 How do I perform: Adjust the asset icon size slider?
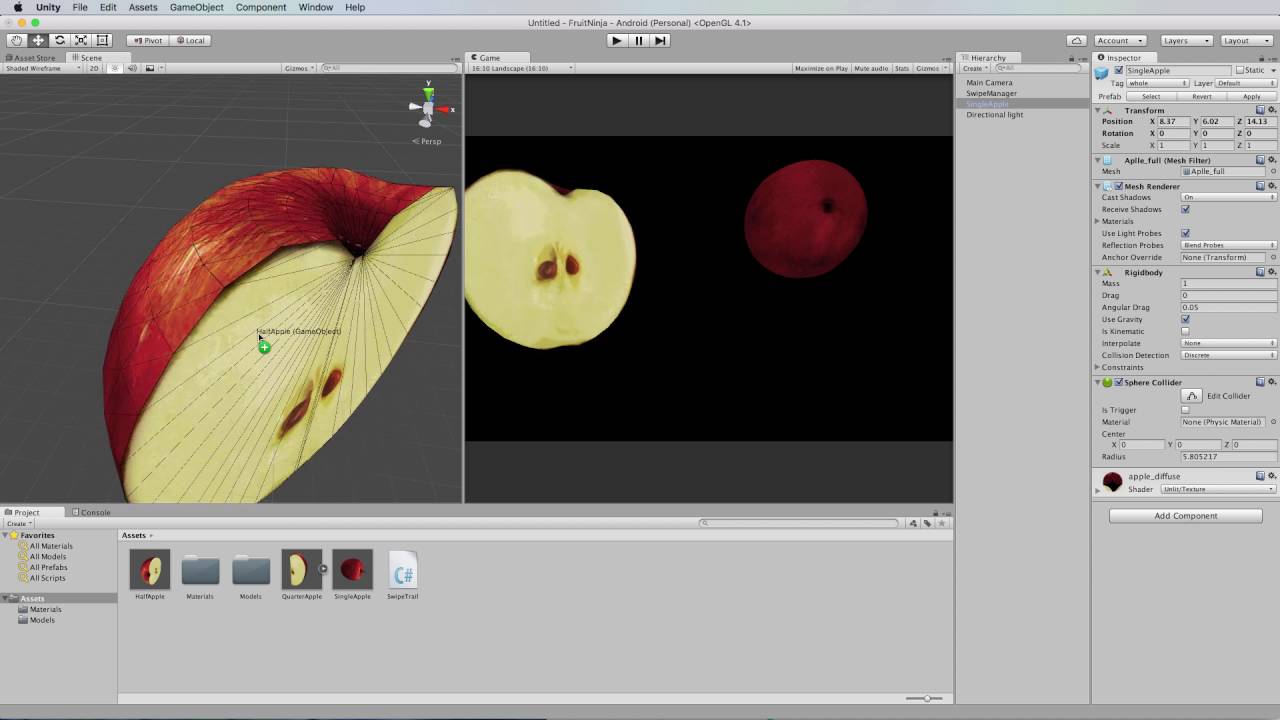click(x=926, y=698)
